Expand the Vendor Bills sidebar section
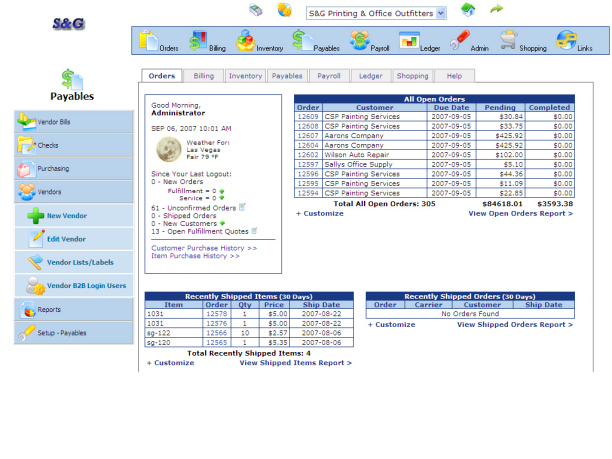 tap(73, 121)
